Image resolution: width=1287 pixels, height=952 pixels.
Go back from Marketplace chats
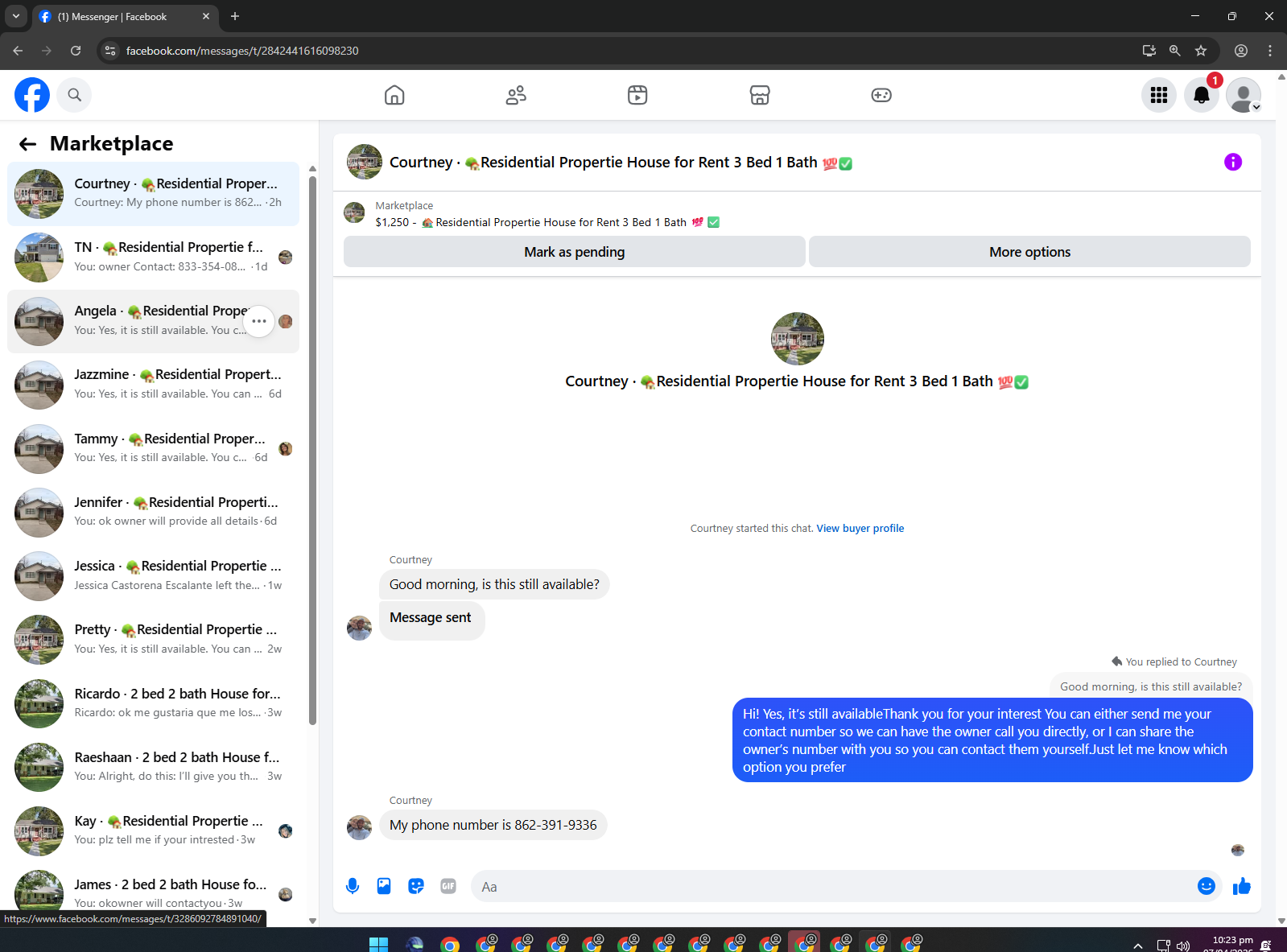[x=28, y=144]
